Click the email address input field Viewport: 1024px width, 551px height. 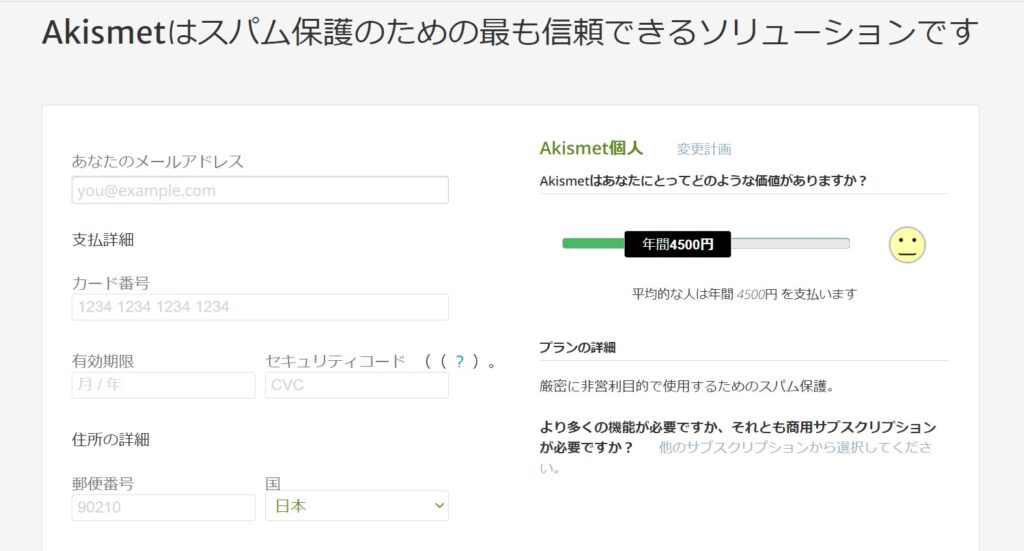(260, 190)
